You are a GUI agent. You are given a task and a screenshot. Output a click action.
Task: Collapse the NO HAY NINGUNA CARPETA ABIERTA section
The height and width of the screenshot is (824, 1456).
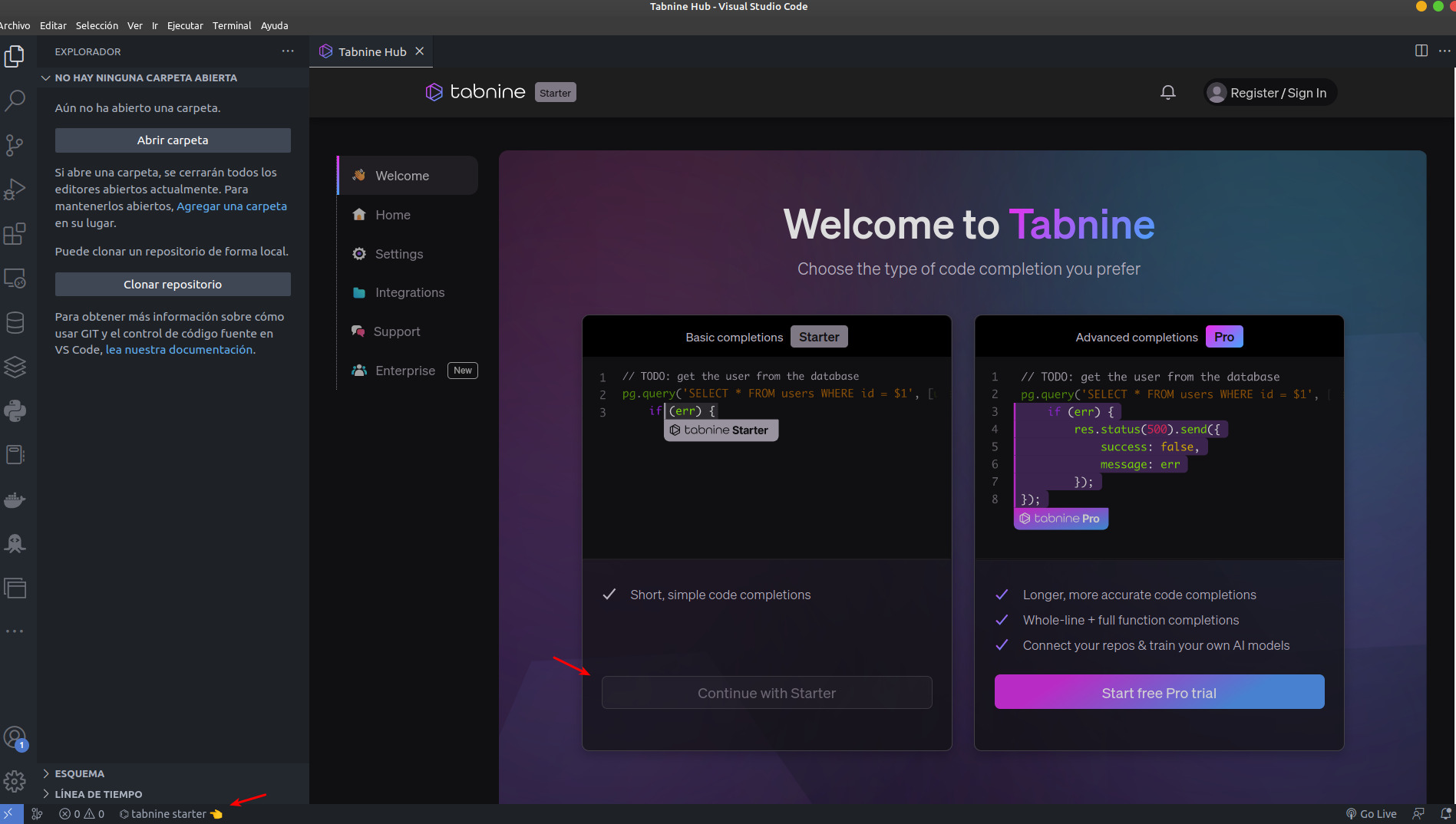(146, 77)
